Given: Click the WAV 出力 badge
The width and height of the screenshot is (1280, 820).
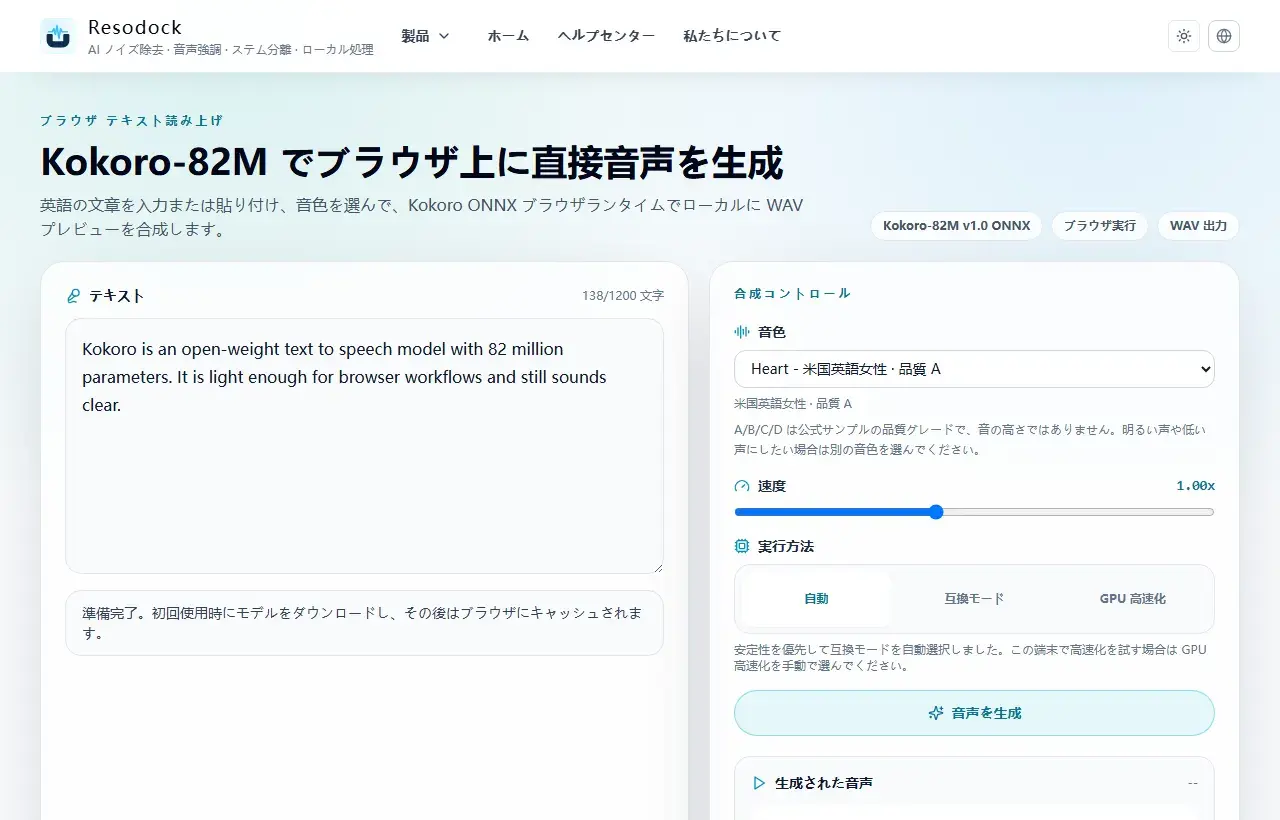Looking at the screenshot, I should [1198, 226].
